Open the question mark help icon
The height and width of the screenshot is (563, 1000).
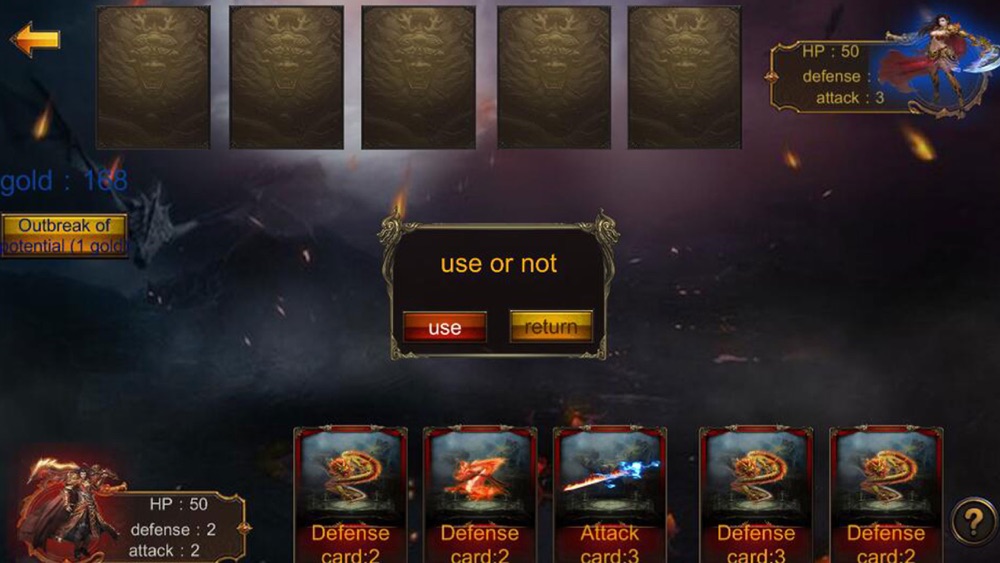[973, 522]
